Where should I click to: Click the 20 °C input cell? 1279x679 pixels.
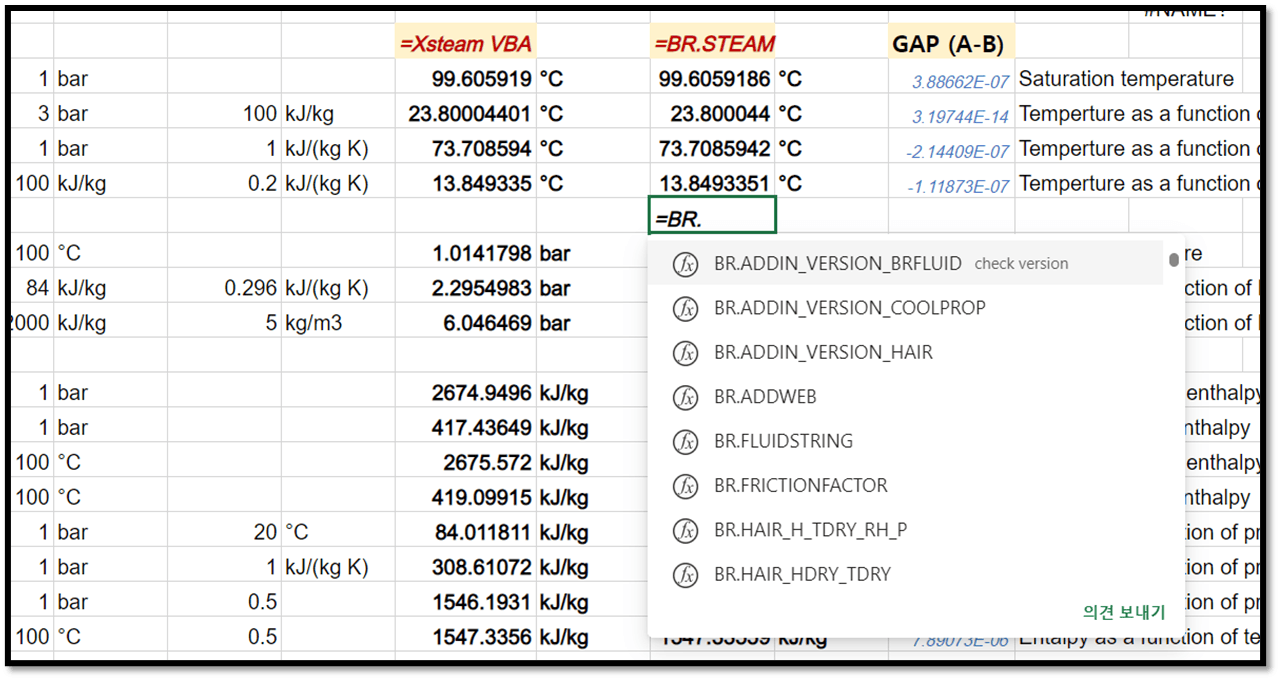pos(226,533)
